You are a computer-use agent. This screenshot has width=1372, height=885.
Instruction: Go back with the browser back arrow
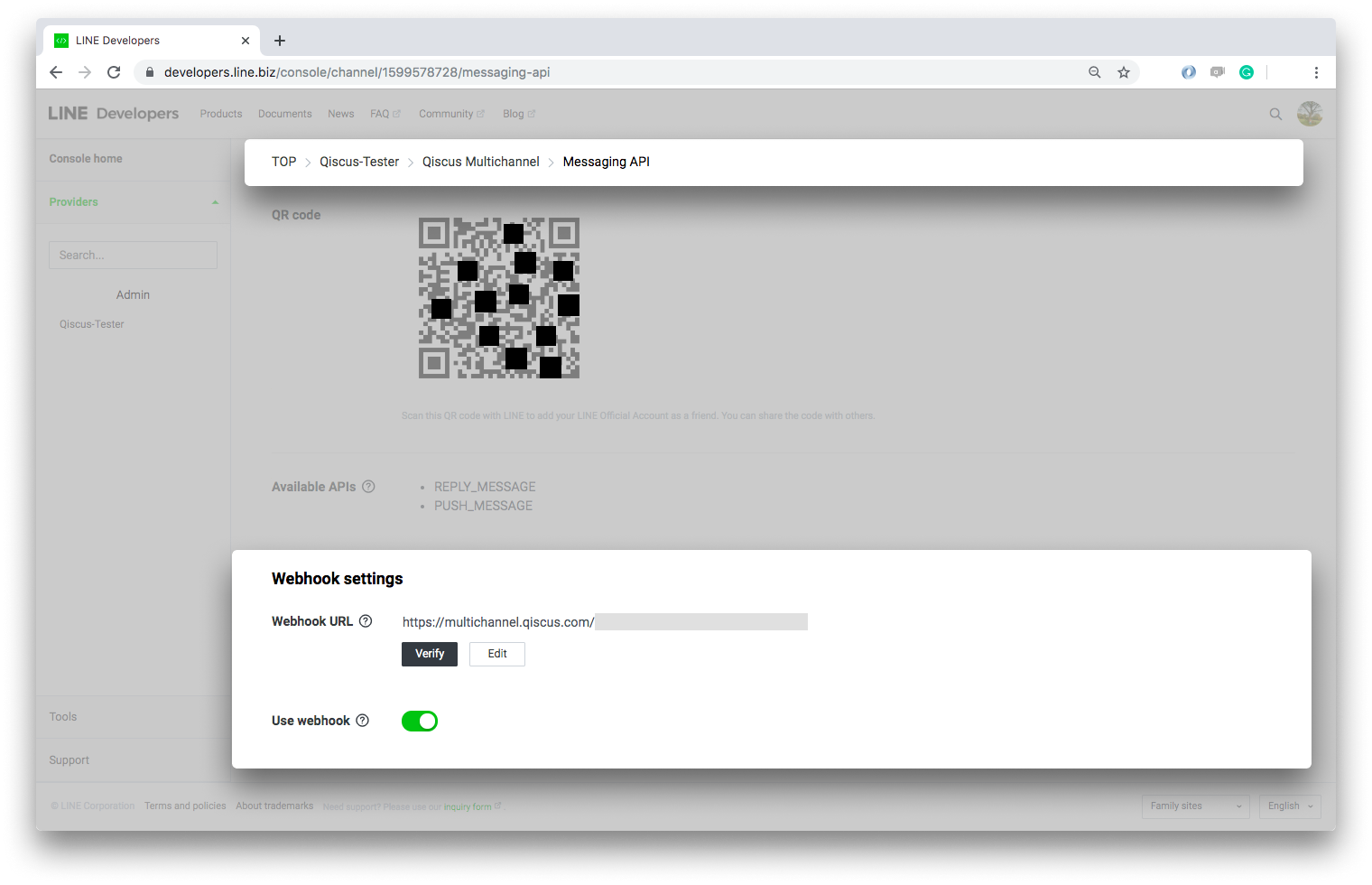(x=56, y=72)
